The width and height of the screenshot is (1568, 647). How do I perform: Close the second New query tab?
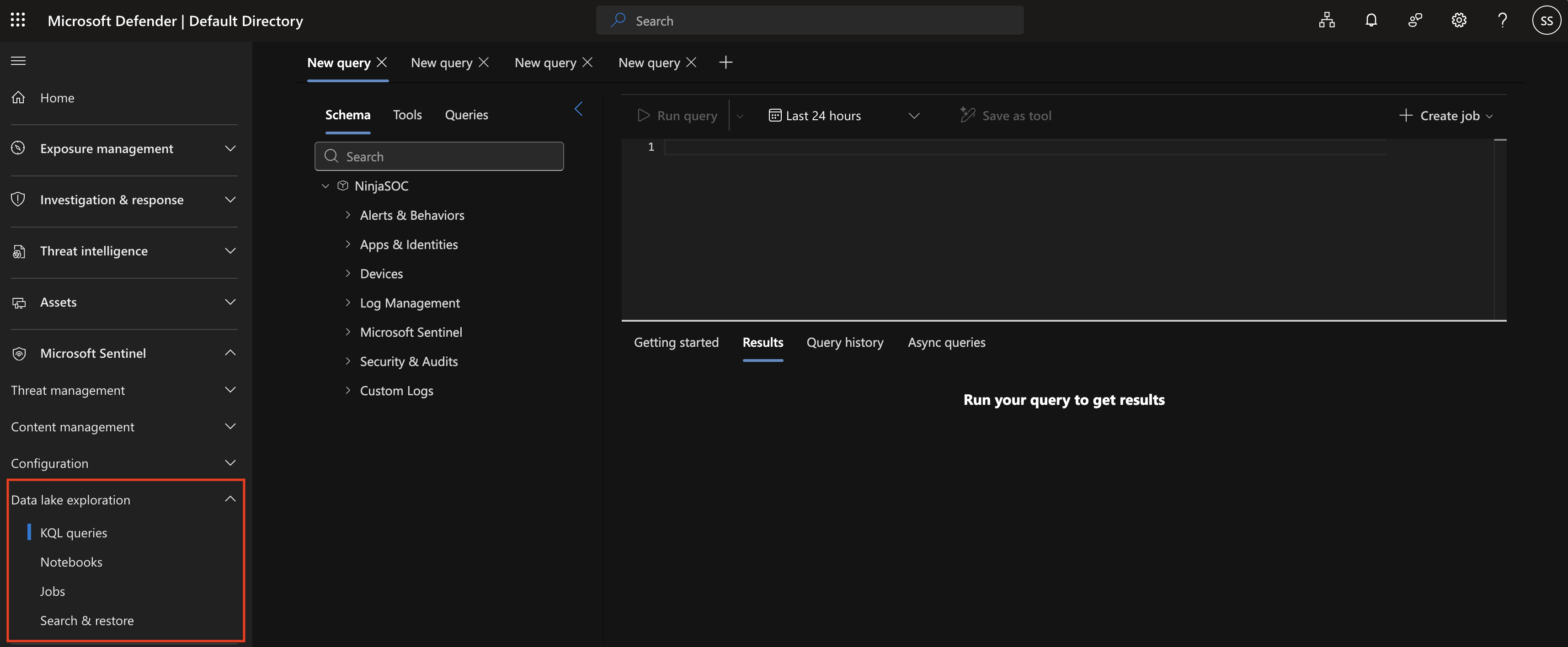click(x=484, y=62)
